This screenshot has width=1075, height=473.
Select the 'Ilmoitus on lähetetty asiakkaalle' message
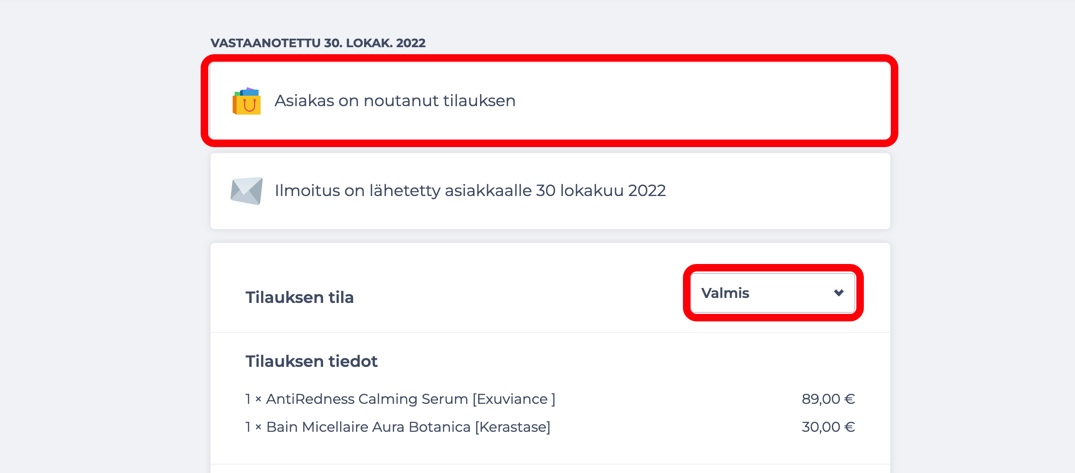pos(470,190)
